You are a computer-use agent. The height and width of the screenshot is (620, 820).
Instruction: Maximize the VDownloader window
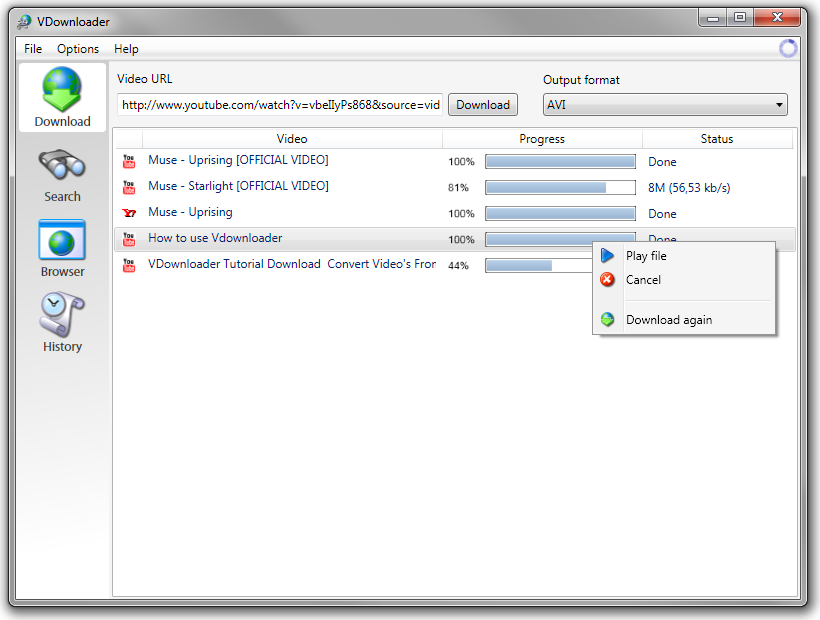[x=739, y=17]
